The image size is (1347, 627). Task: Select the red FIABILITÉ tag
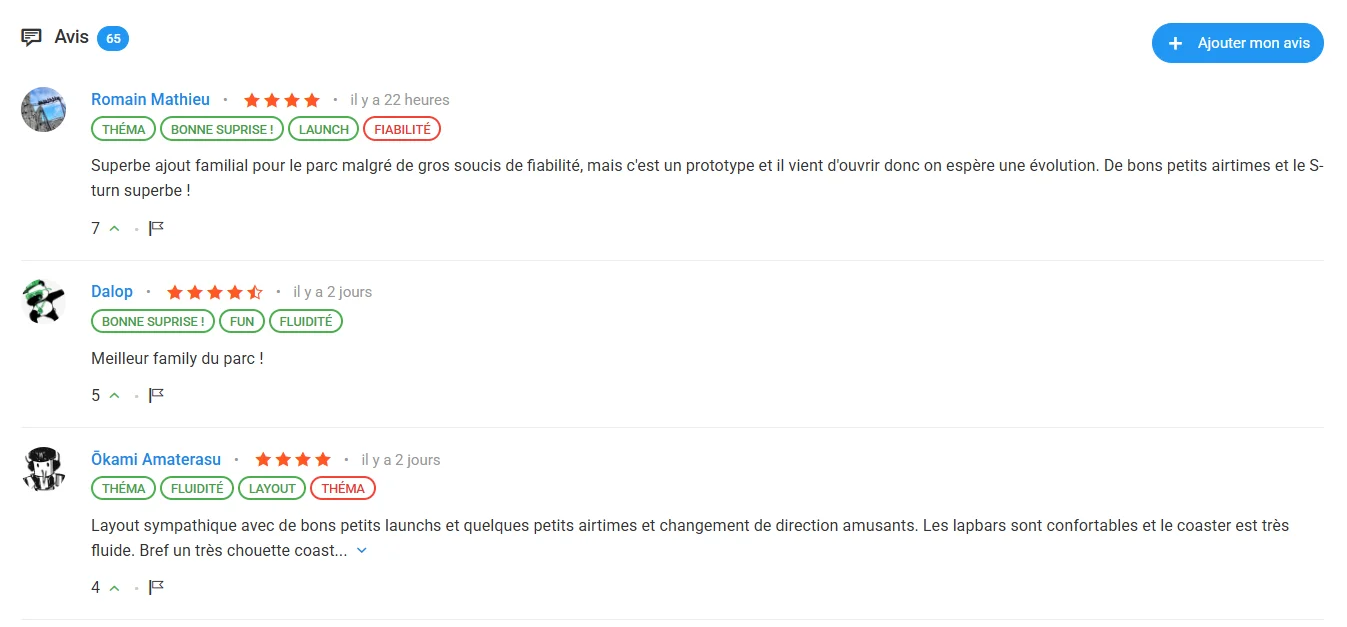[x=402, y=129]
